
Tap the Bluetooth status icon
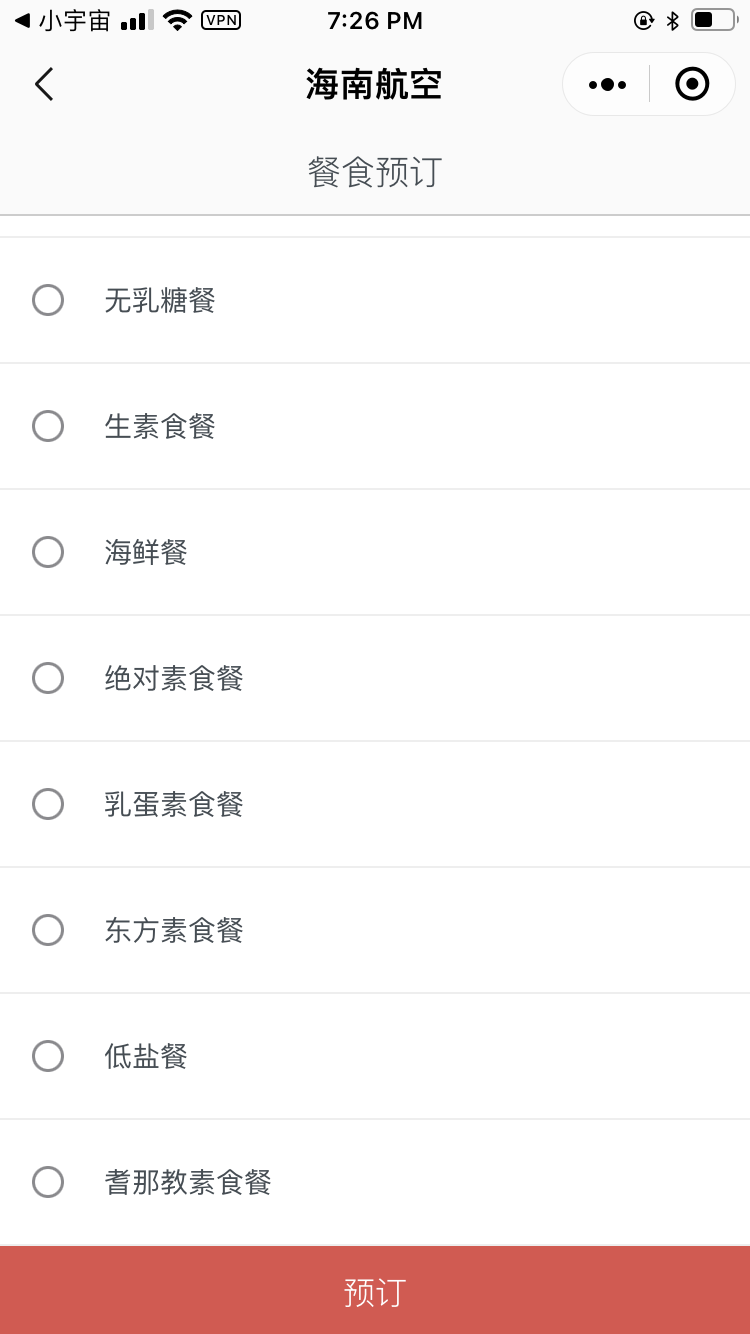[x=673, y=20]
